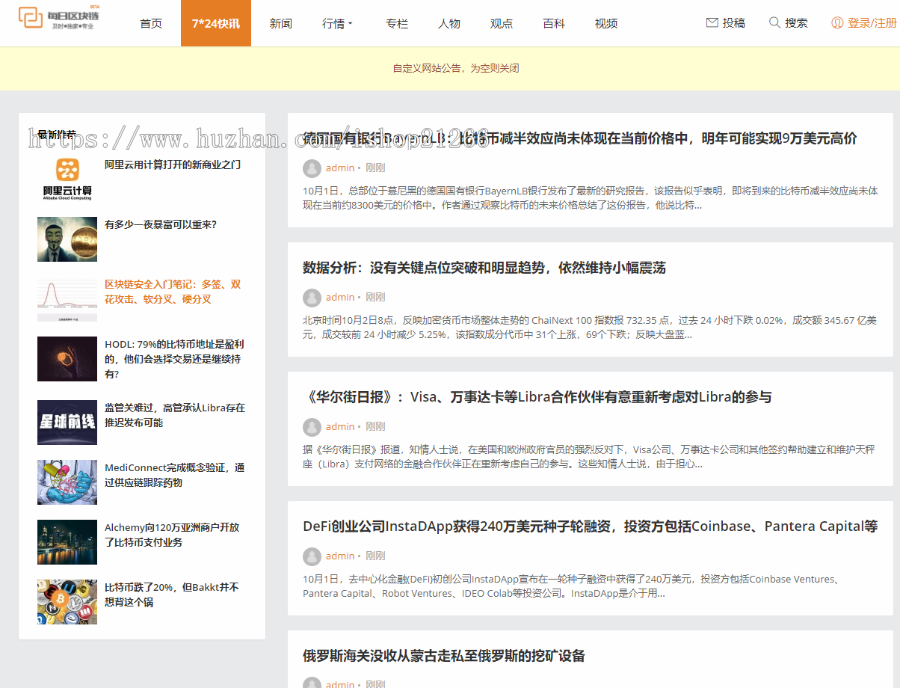
Task: Open the 视频 section
Action: [x=606, y=22]
